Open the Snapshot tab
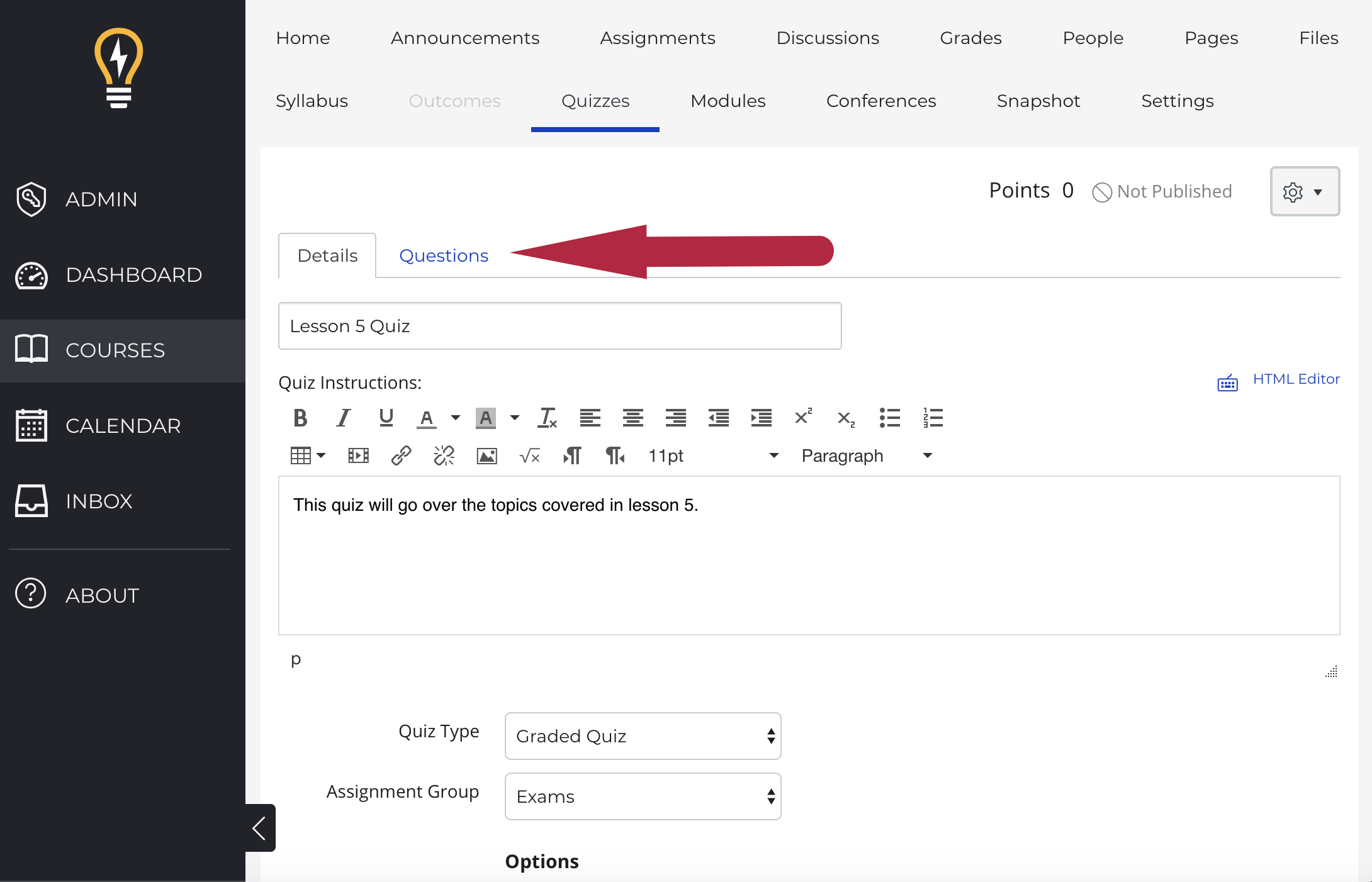This screenshot has height=882, width=1372. pyautogui.click(x=1038, y=101)
